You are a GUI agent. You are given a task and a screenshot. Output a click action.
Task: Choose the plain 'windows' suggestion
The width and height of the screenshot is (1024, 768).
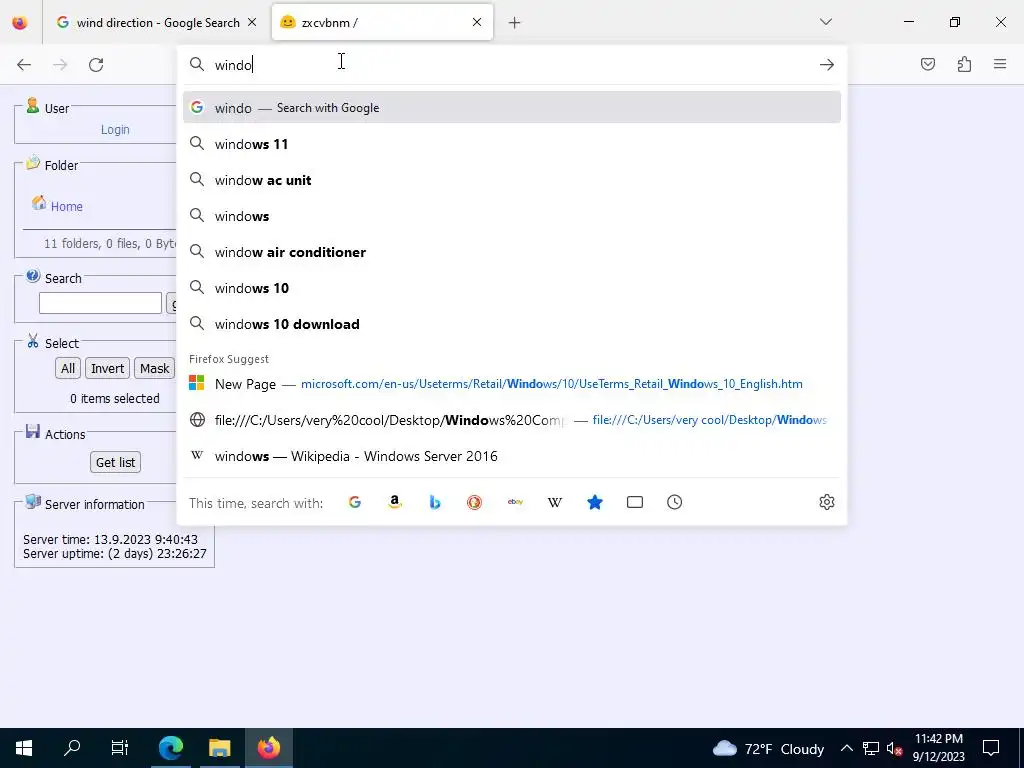[512, 216]
